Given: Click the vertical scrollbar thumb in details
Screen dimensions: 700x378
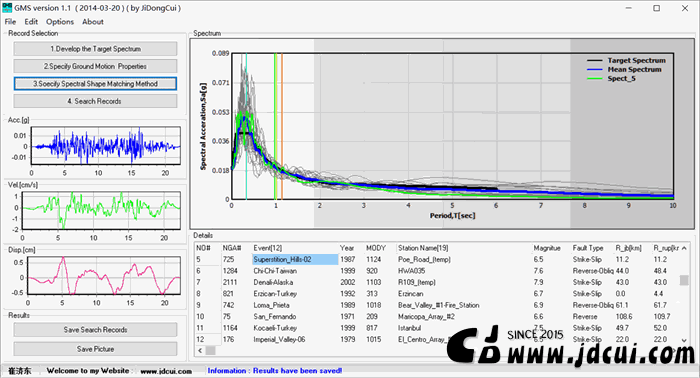Looking at the screenshot, I should [x=684, y=280].
